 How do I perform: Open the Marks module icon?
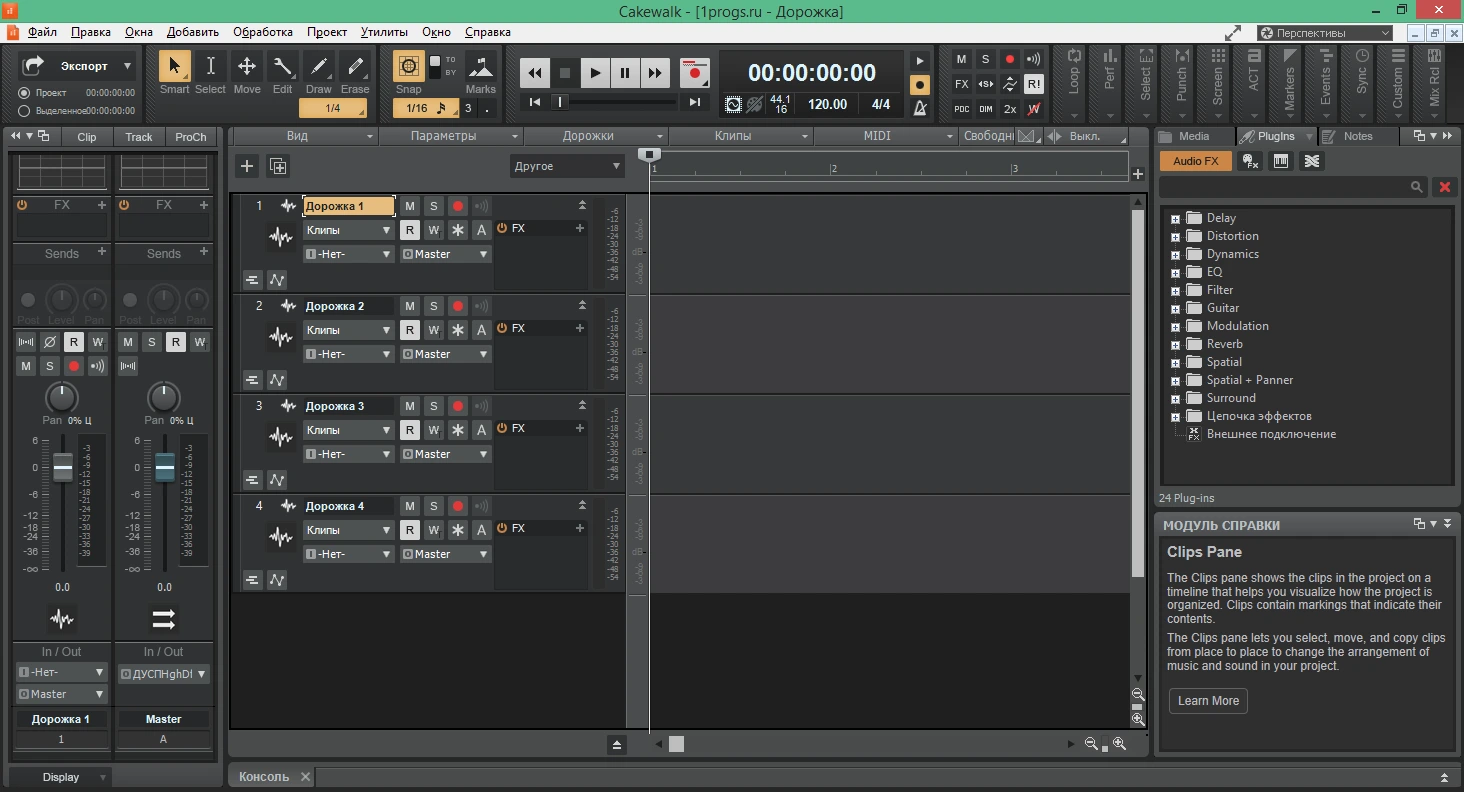481,67
